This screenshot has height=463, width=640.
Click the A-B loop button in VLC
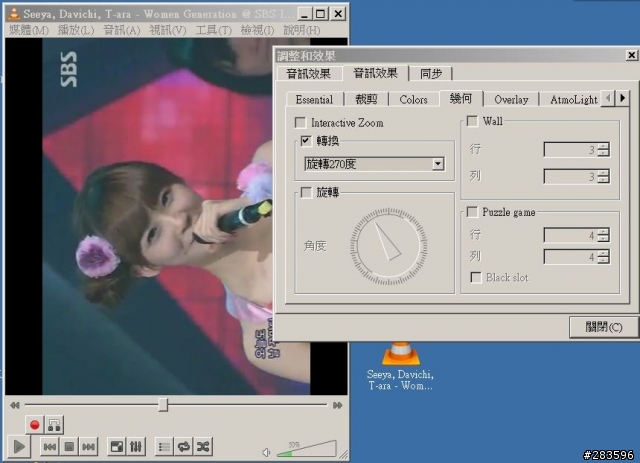coord(54,425)
